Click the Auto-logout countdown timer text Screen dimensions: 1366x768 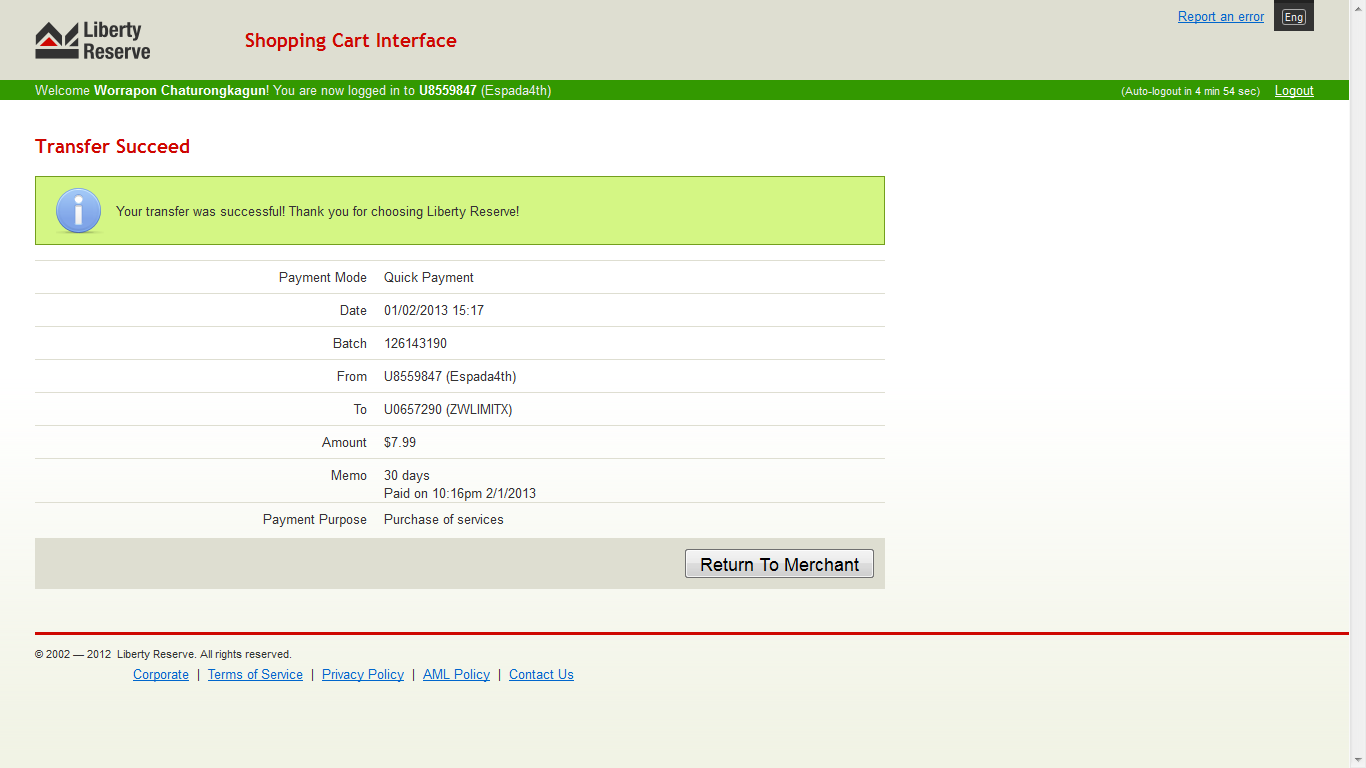[1190, 91]
